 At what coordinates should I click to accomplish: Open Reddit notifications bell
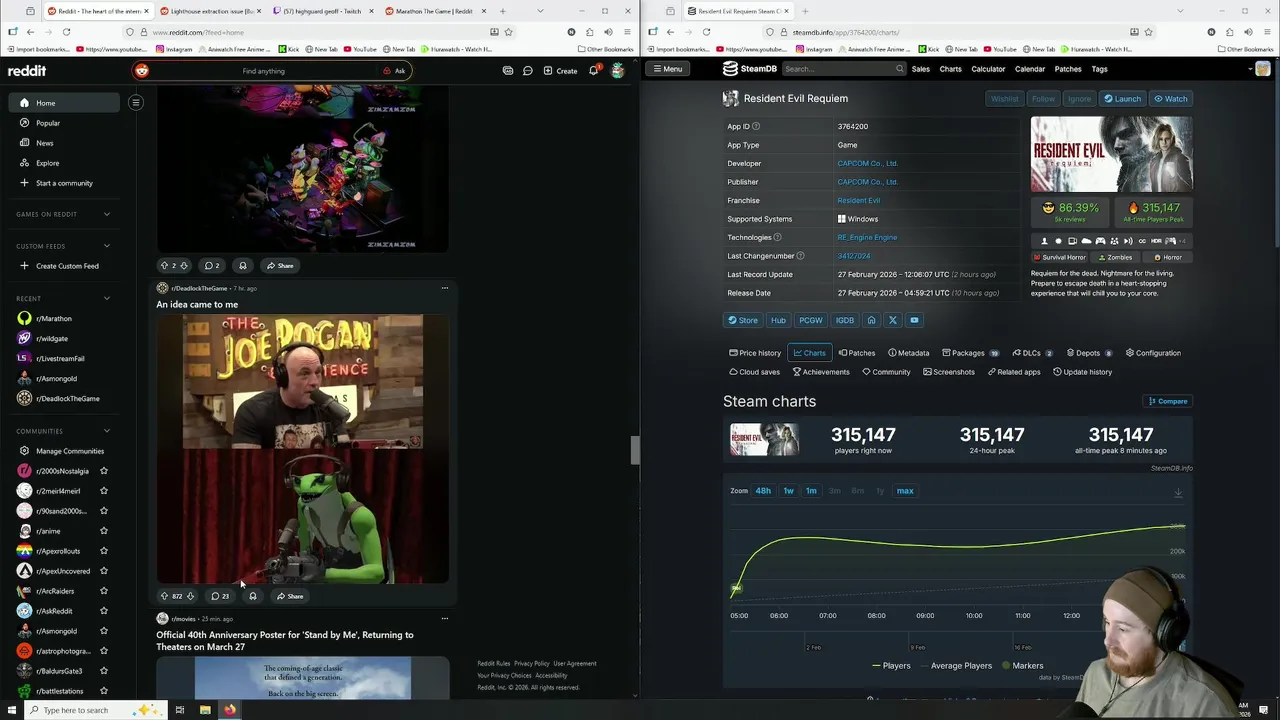pyautogui.click(x=593, y=71)
